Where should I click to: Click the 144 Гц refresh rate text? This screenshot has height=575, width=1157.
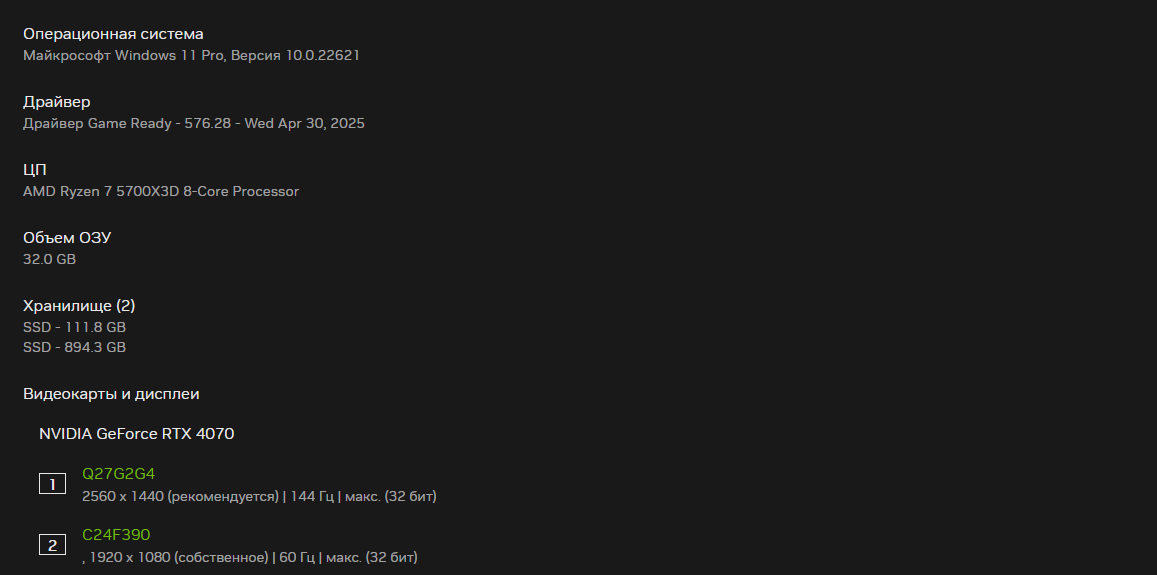(x=310, y=497)
